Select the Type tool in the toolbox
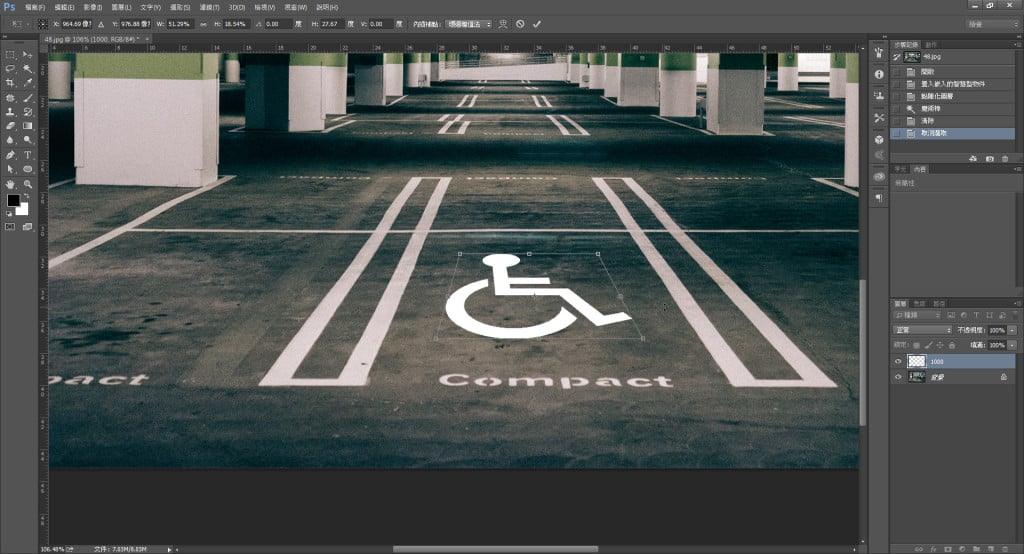1024x554 pixels. click(x=28, y=155)
